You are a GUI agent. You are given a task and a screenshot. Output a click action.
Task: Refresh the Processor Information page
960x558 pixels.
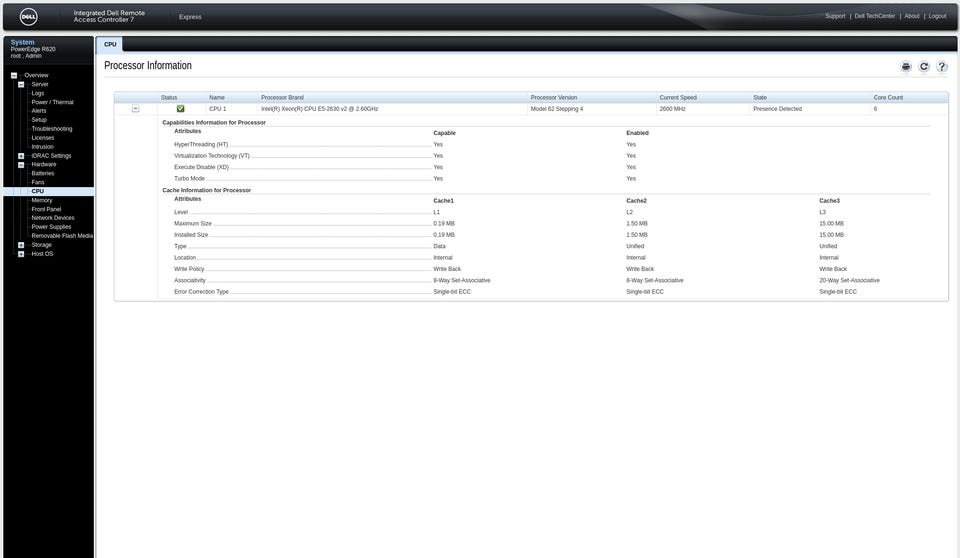pyautogui.click(x=924, y=67)
